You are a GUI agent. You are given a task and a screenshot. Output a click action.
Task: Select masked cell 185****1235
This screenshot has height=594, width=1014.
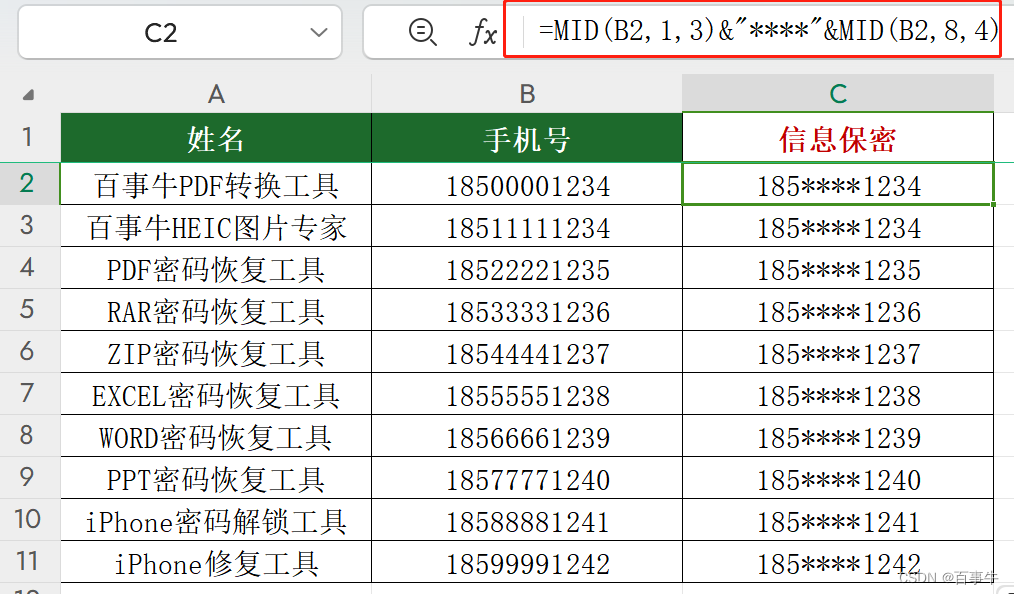pyautogui.click(x=838, y=268)
